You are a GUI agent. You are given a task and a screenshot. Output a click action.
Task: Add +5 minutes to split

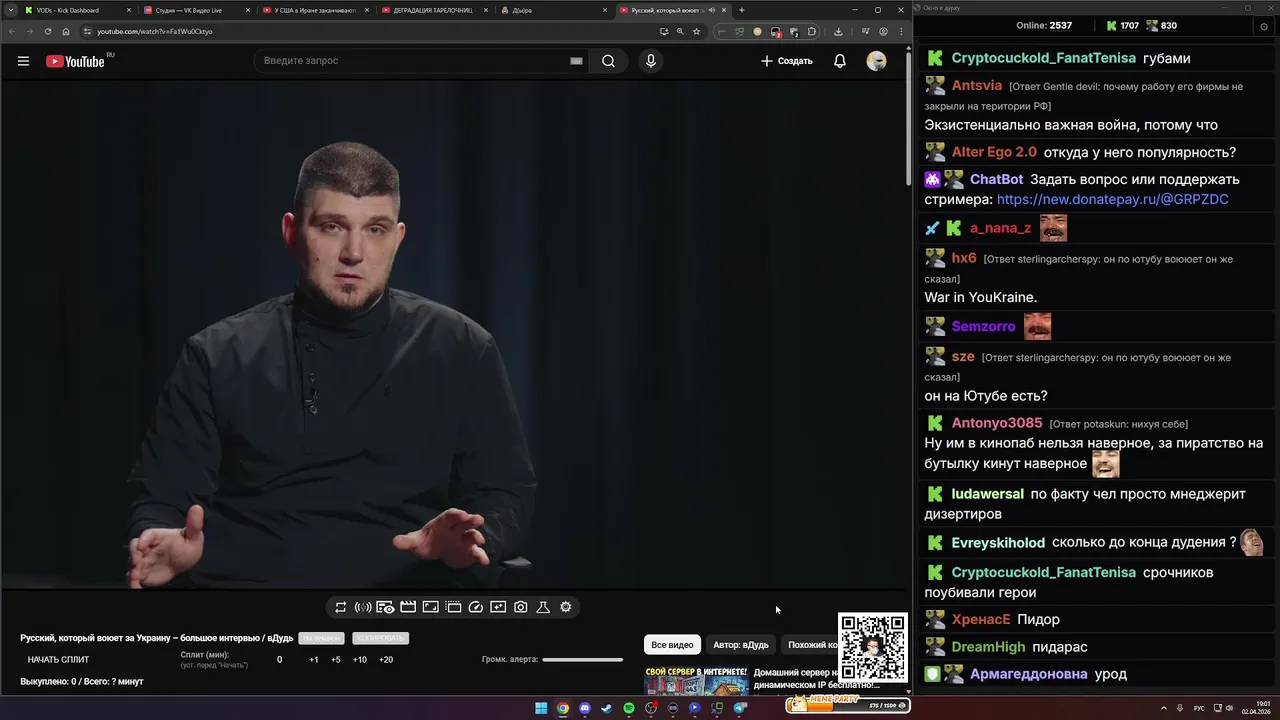pos(336,660)
